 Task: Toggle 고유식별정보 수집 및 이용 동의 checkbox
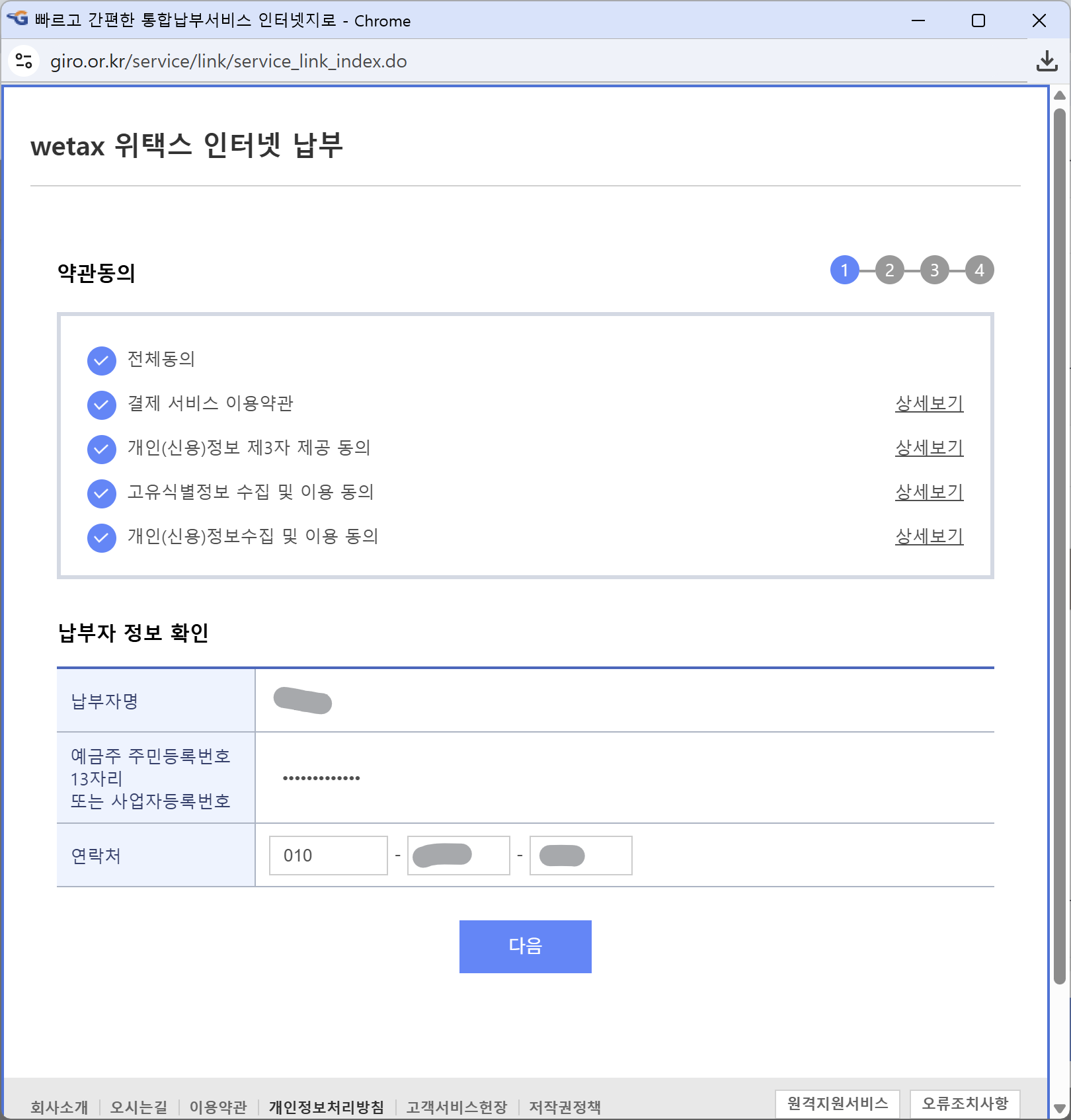tap(101, 494)
